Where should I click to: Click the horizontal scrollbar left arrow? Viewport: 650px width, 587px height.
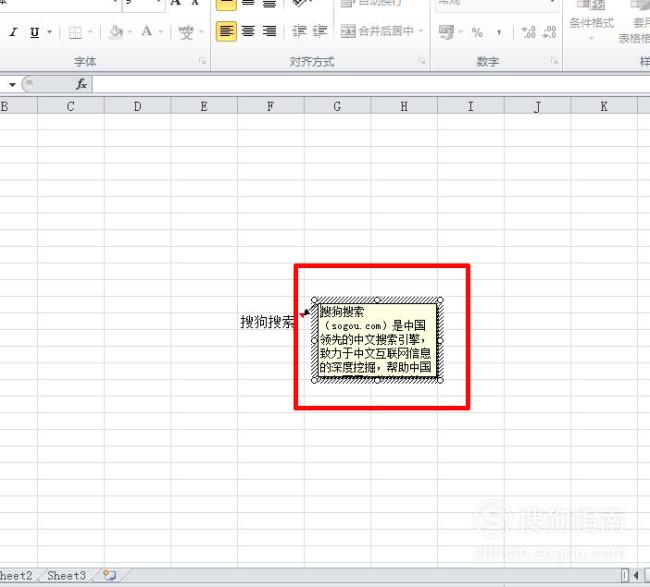pos(635,575)
